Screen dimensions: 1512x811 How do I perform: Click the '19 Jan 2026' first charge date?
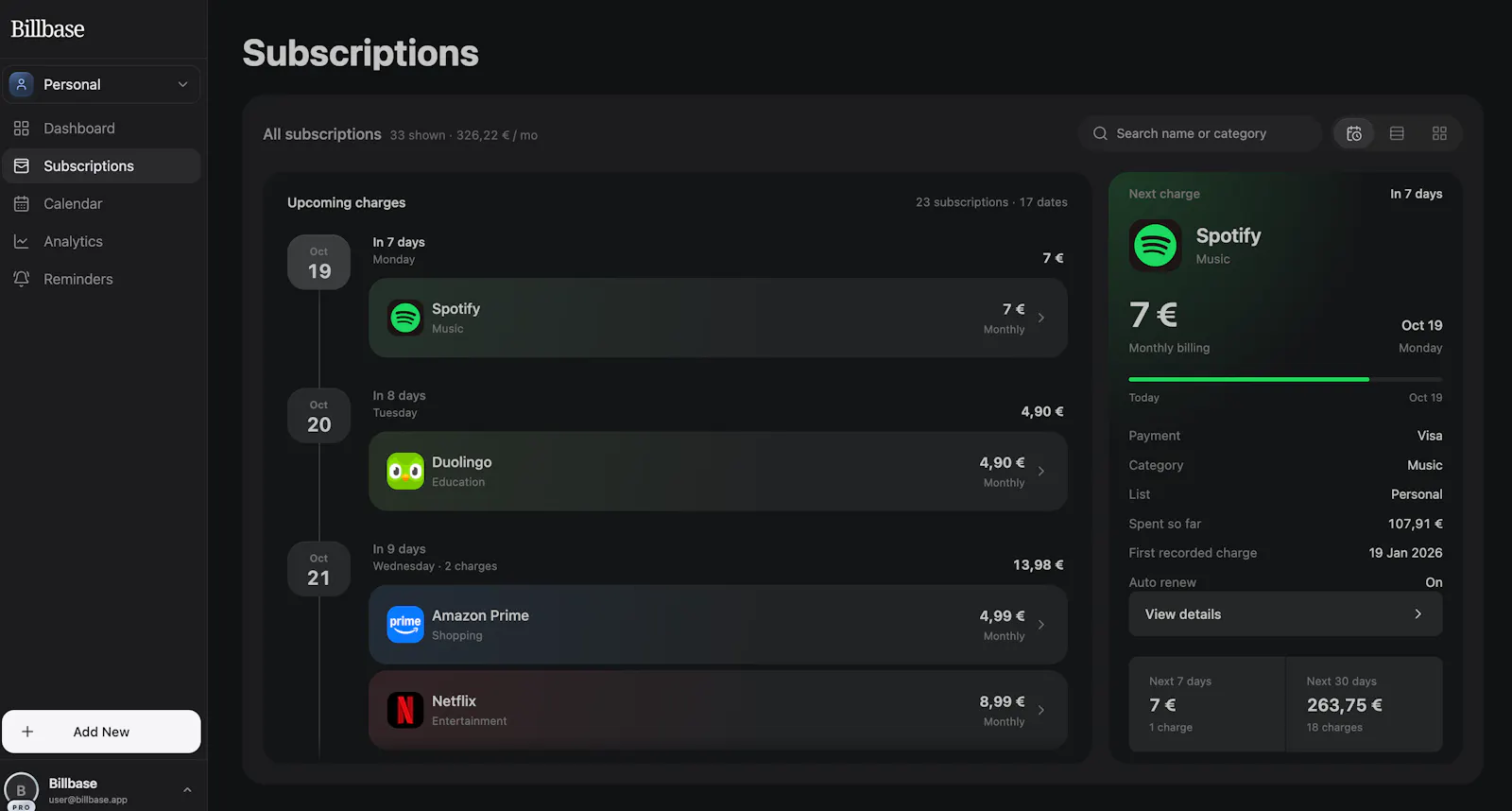[x=1405, y=553]
